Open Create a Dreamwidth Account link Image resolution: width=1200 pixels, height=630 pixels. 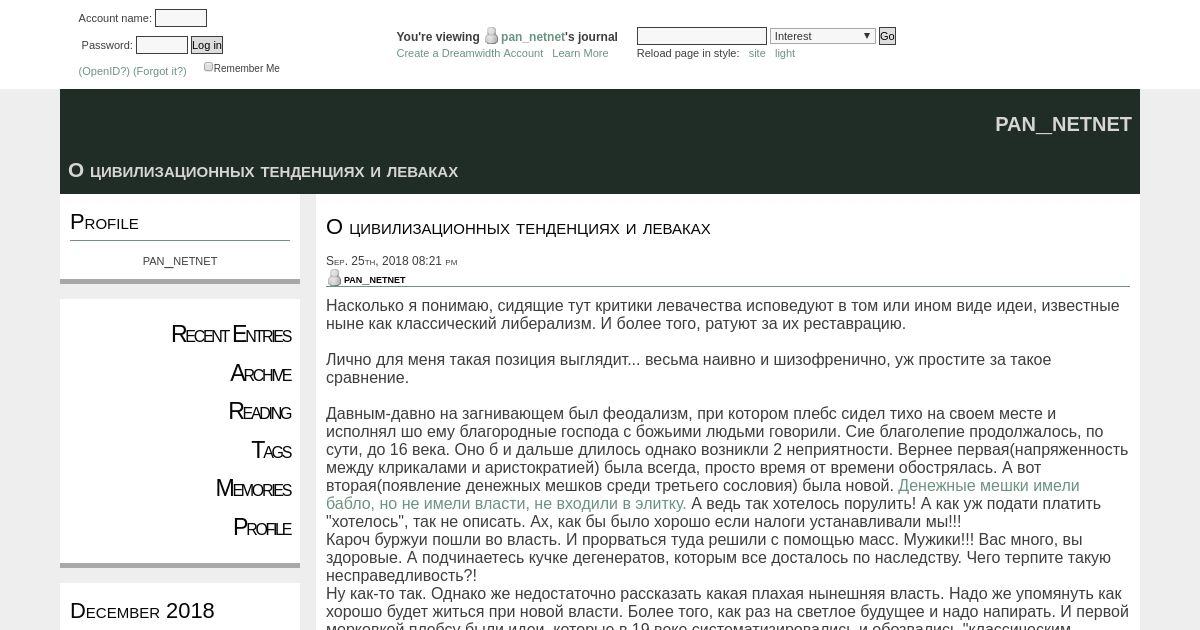point(470,53)
